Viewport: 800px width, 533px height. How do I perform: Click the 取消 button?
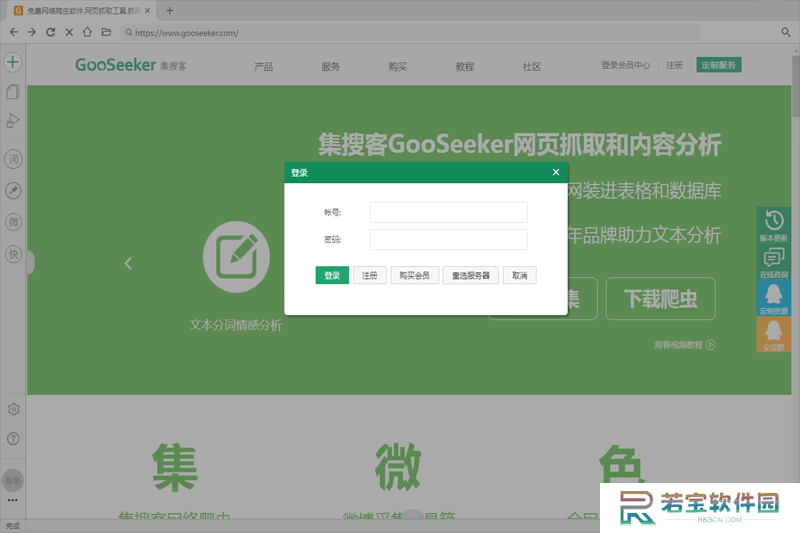pyautogui.click(x=519, y=275)
